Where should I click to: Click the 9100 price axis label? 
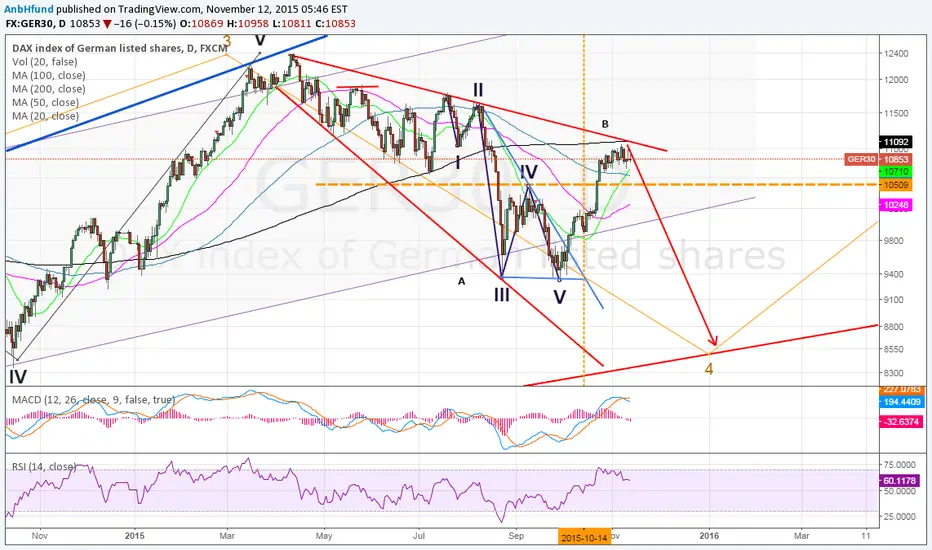click(896, 300)
